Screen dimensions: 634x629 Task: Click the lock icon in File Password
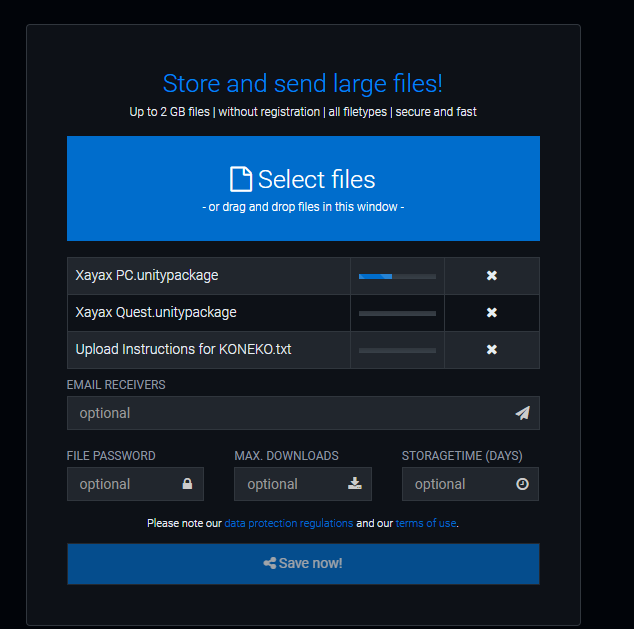pyautogui.click(x=187, y=484)
